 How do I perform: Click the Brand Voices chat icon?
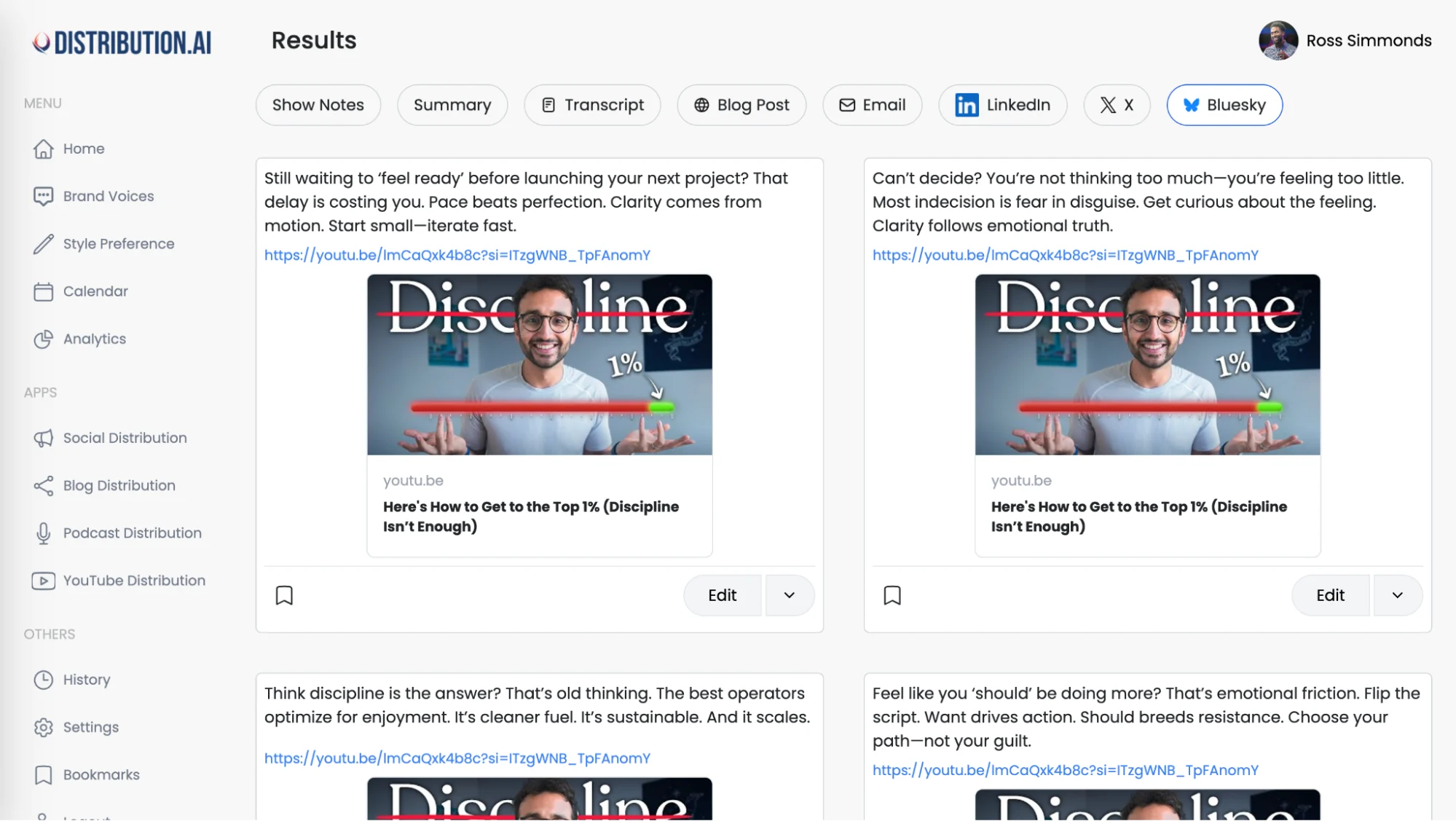(x=43, y=196)
